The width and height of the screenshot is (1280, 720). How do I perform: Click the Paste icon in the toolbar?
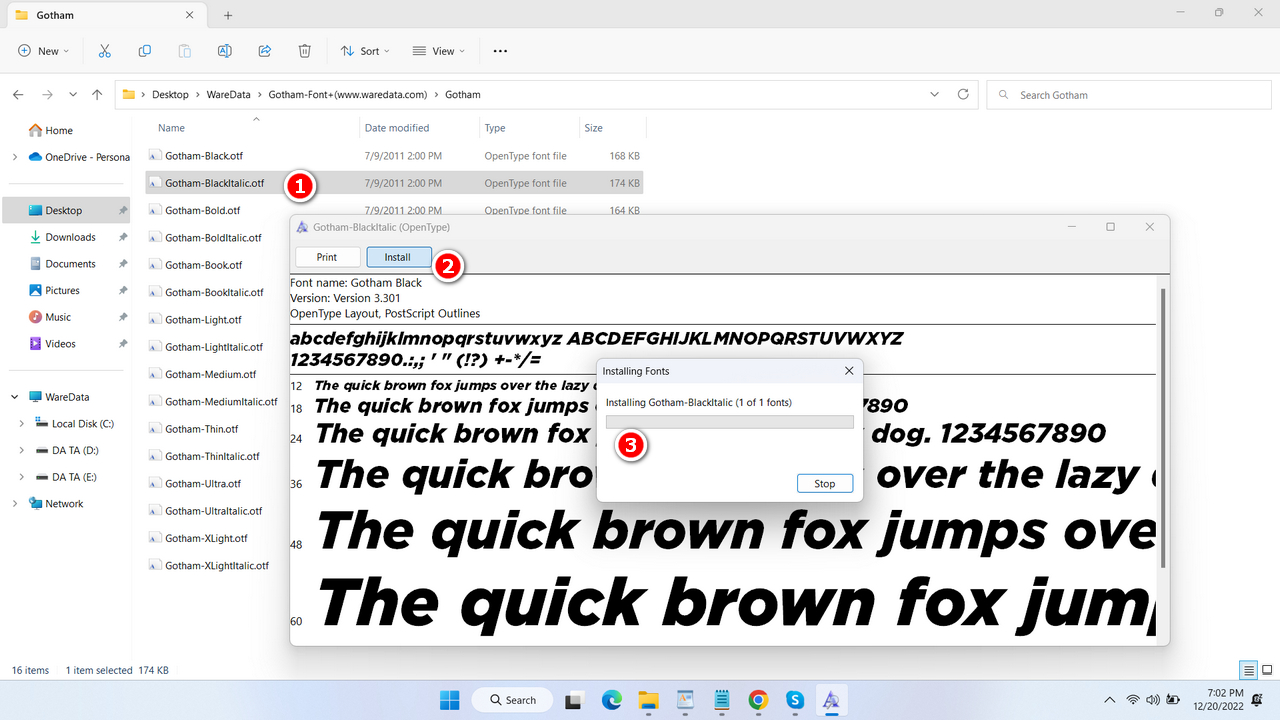(184, 50)
